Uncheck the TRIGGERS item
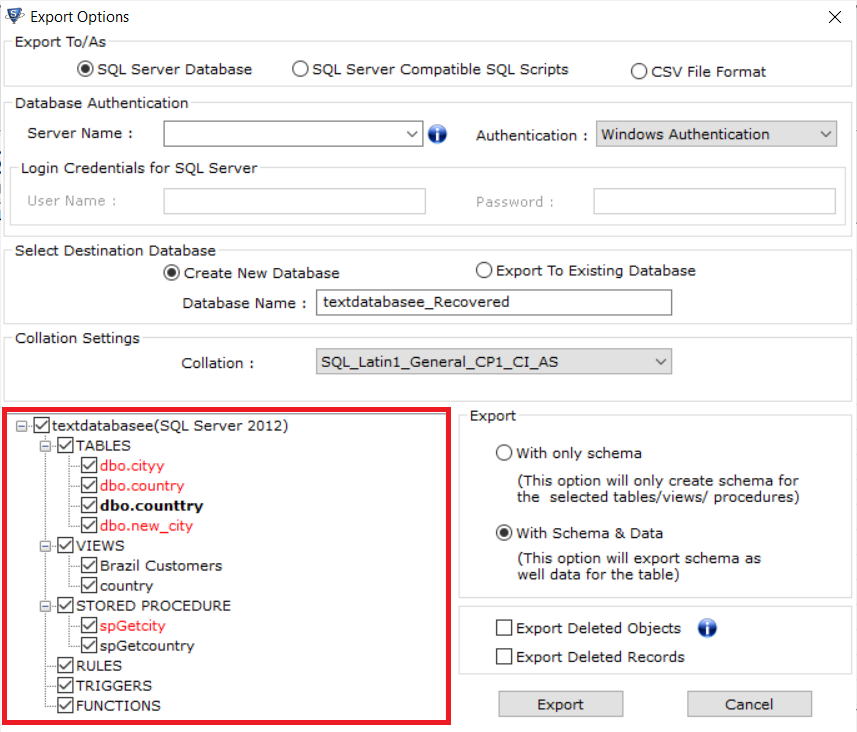The image size is (857, 732). [65, 685]
